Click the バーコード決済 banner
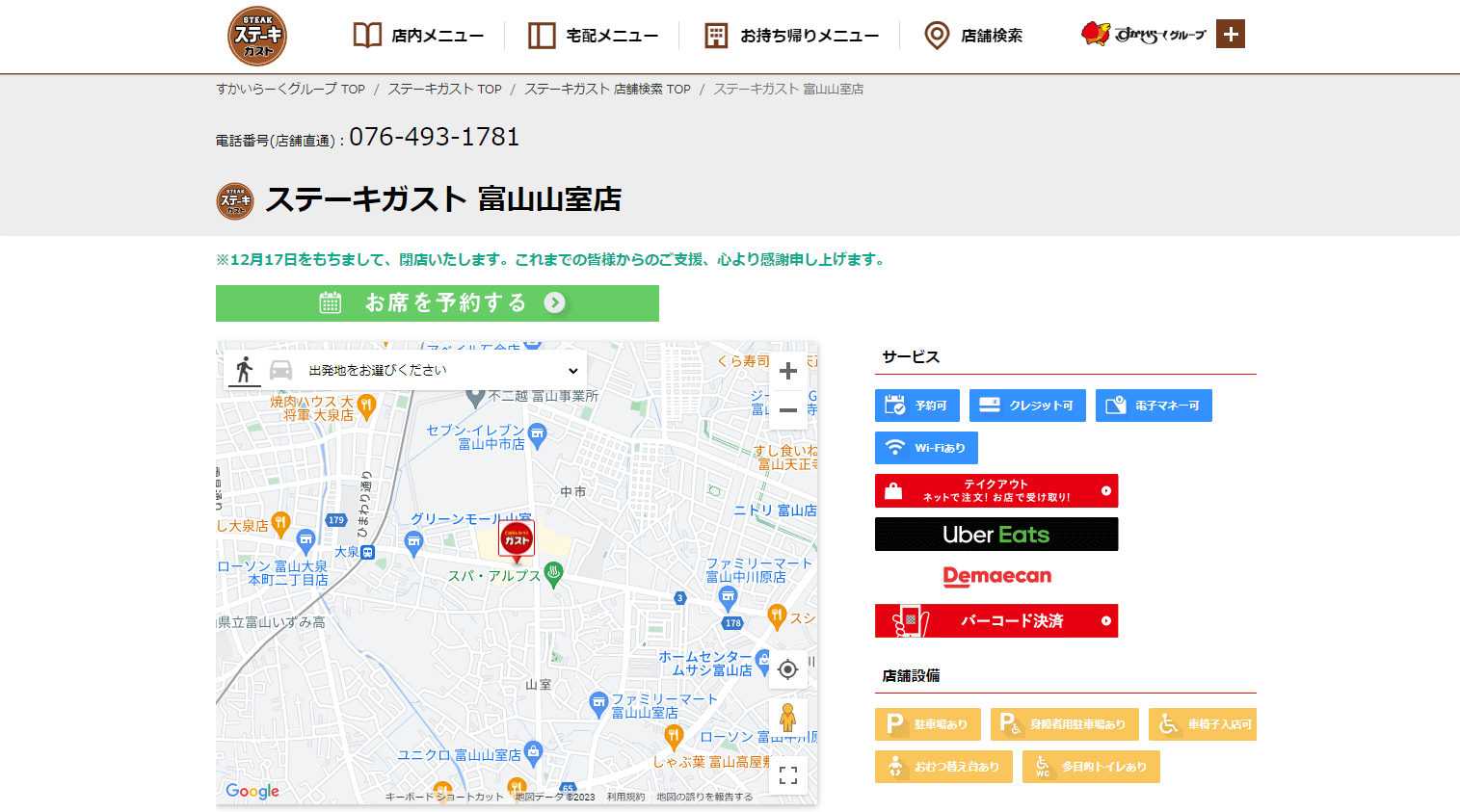 click(x=996, y=621)
